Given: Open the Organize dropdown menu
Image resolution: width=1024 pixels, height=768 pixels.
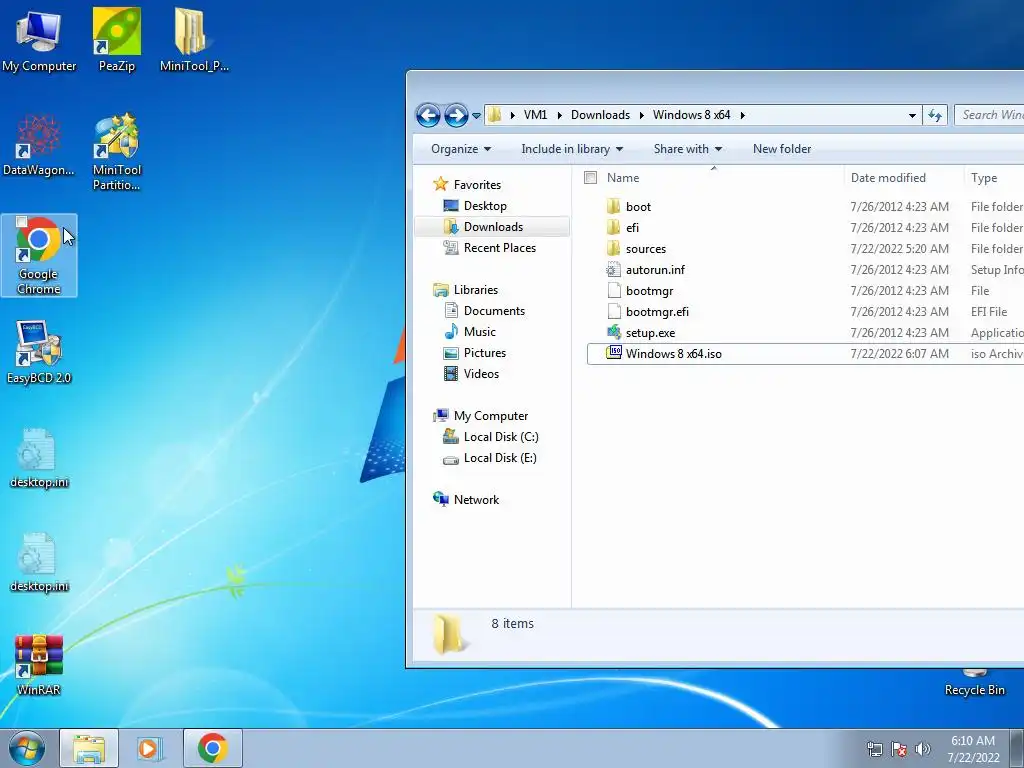Looking at the screenshot, I should pyautogui.click(x=460, y=149).
